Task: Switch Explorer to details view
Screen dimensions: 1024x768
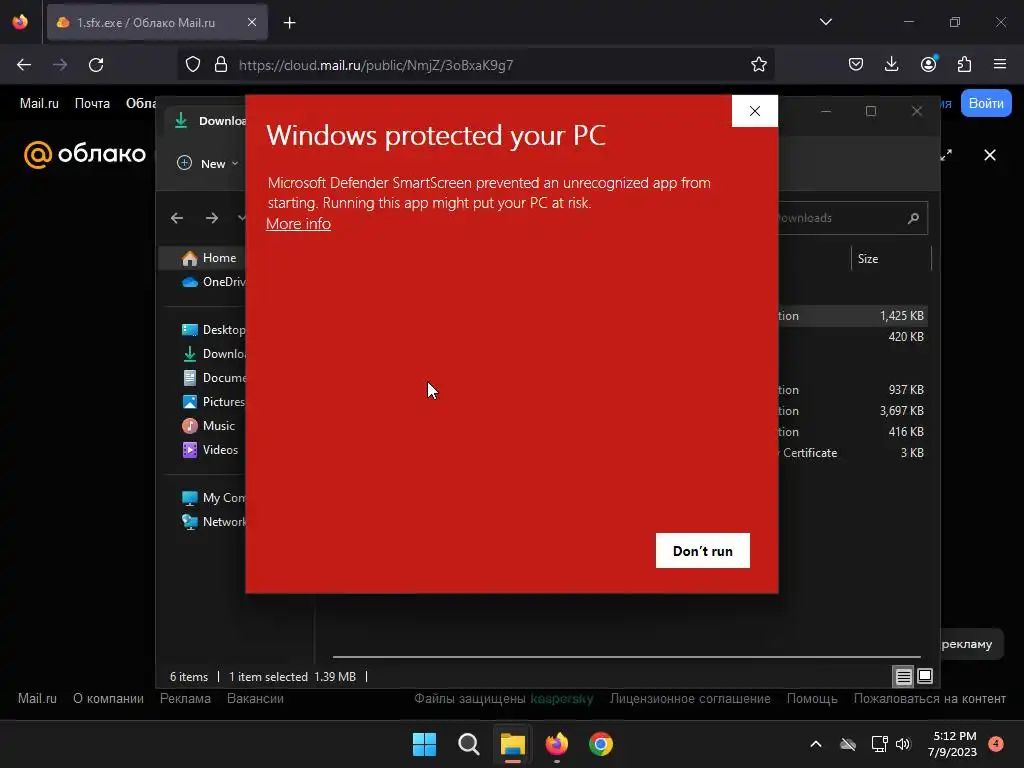Action: 903,677
